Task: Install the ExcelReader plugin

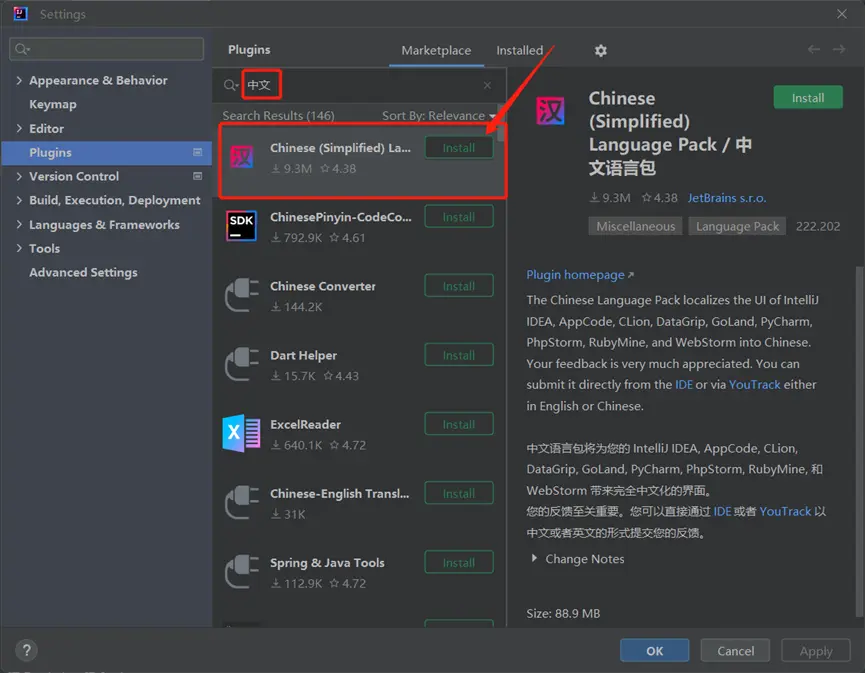Action: 458,424
